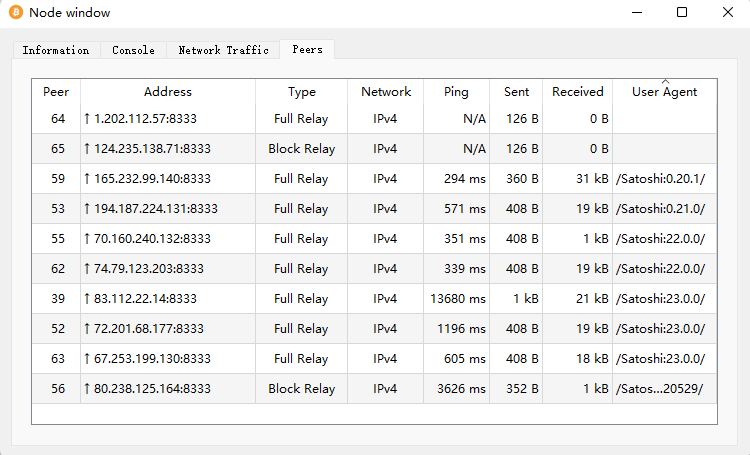Screen dimensions: 750x455
Task: Click the 1196 ms ping value
Action: point(461,329)
